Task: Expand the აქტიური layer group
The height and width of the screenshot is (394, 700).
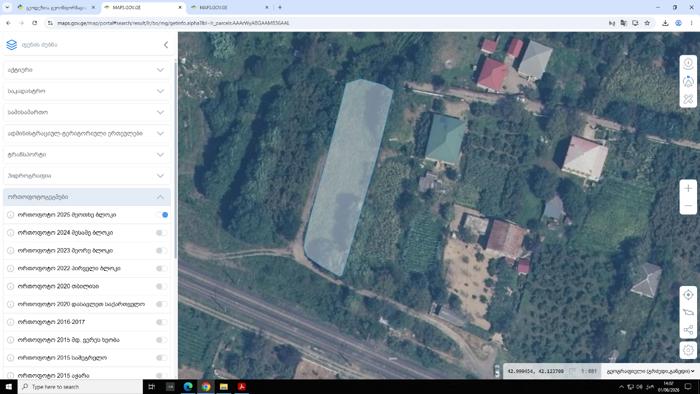Action: (x=87, y=70)
